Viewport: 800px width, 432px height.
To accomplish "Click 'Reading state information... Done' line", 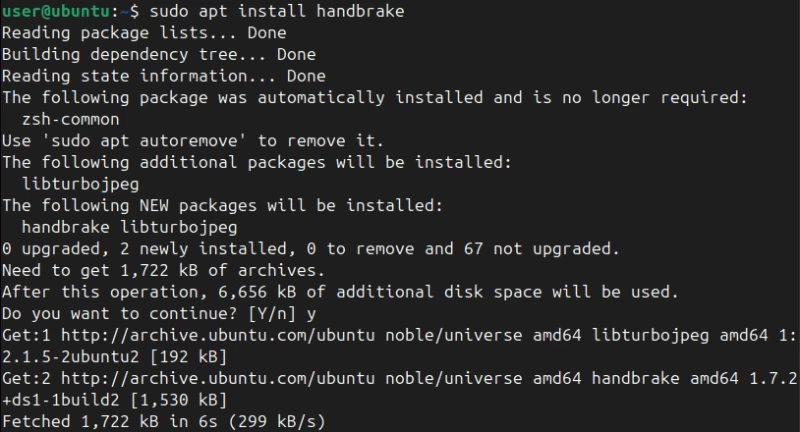I will 164,76.
